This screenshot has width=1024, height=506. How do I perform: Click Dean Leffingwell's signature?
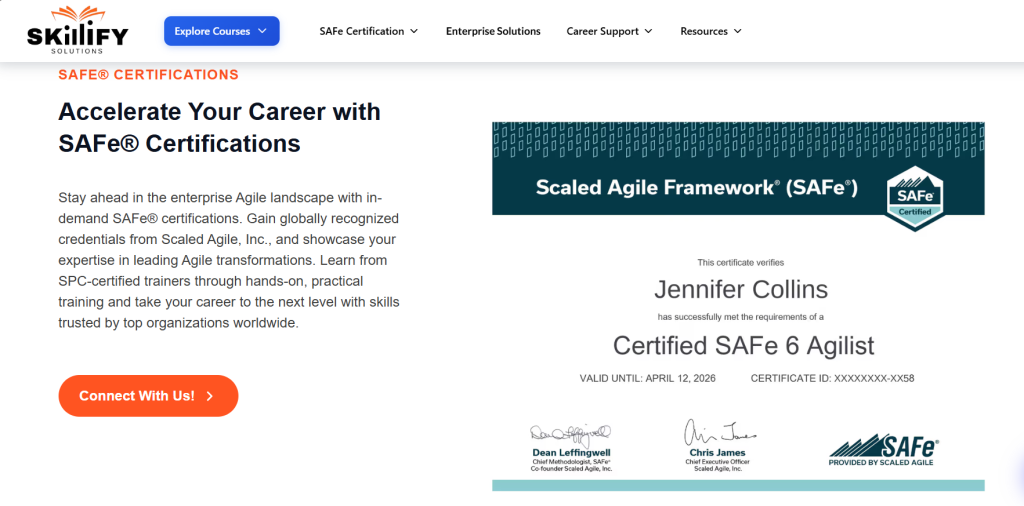[571, 433]
